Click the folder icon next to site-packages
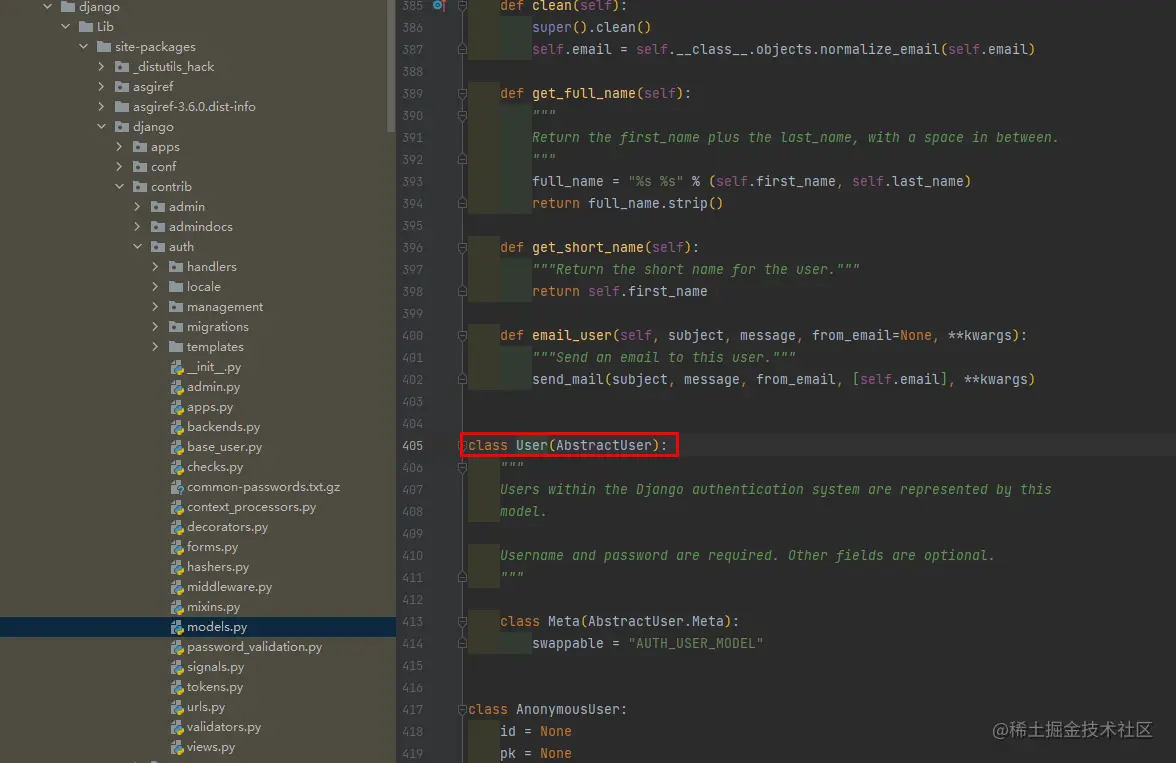 click(x=104, y=47)
